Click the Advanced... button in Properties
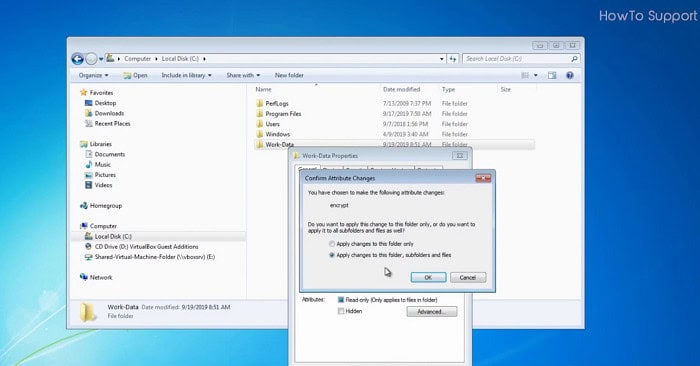Screen dimensions: 700x366 tap(432, 312)
